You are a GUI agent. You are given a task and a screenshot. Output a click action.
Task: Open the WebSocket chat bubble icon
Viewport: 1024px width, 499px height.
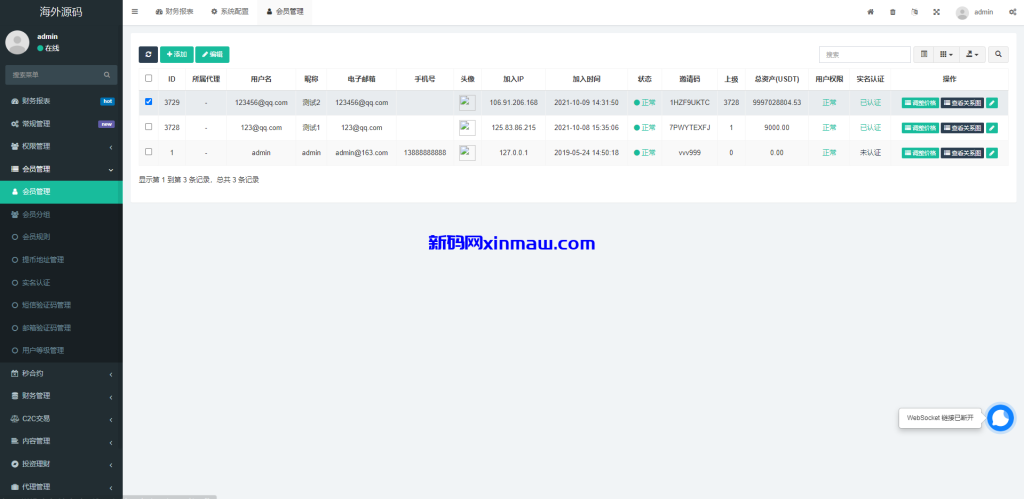[1000, 418]
